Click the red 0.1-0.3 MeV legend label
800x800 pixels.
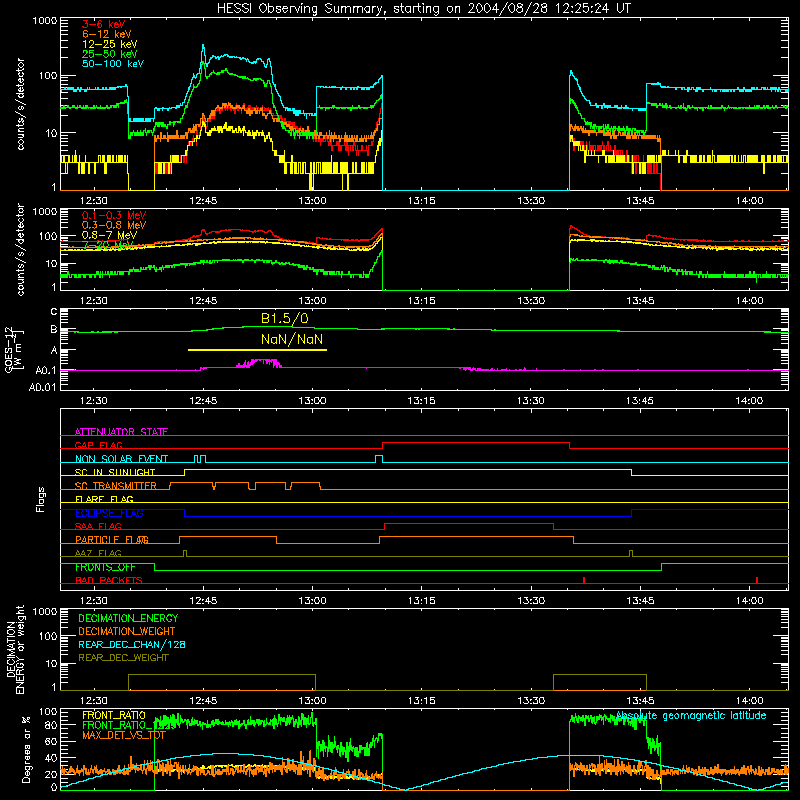point(114,215)
